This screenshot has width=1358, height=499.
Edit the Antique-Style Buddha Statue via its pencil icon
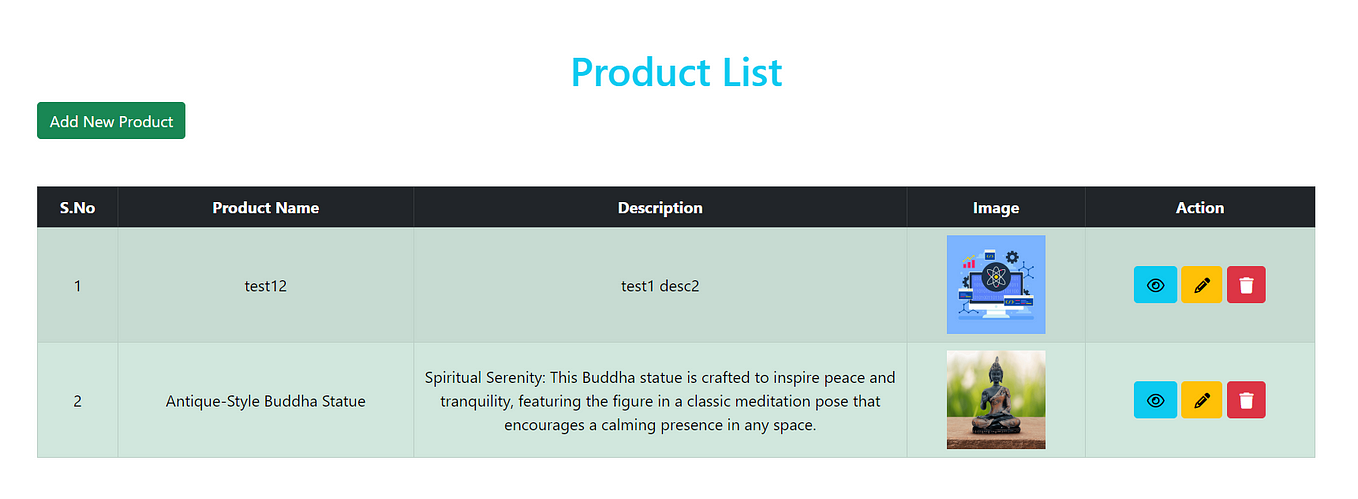click(x=1201, y=400)
